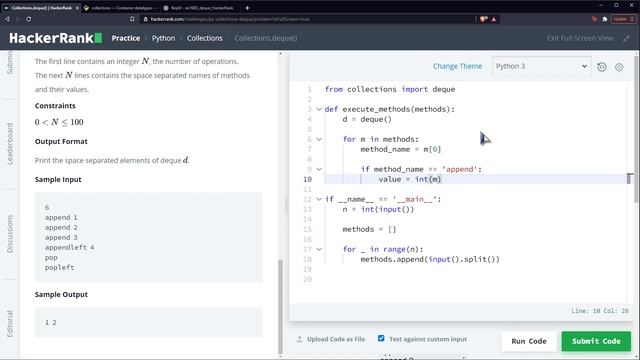Screen dimensions: 640x360
Task: Open a new browser tab with plus
Action: point(247,8)
